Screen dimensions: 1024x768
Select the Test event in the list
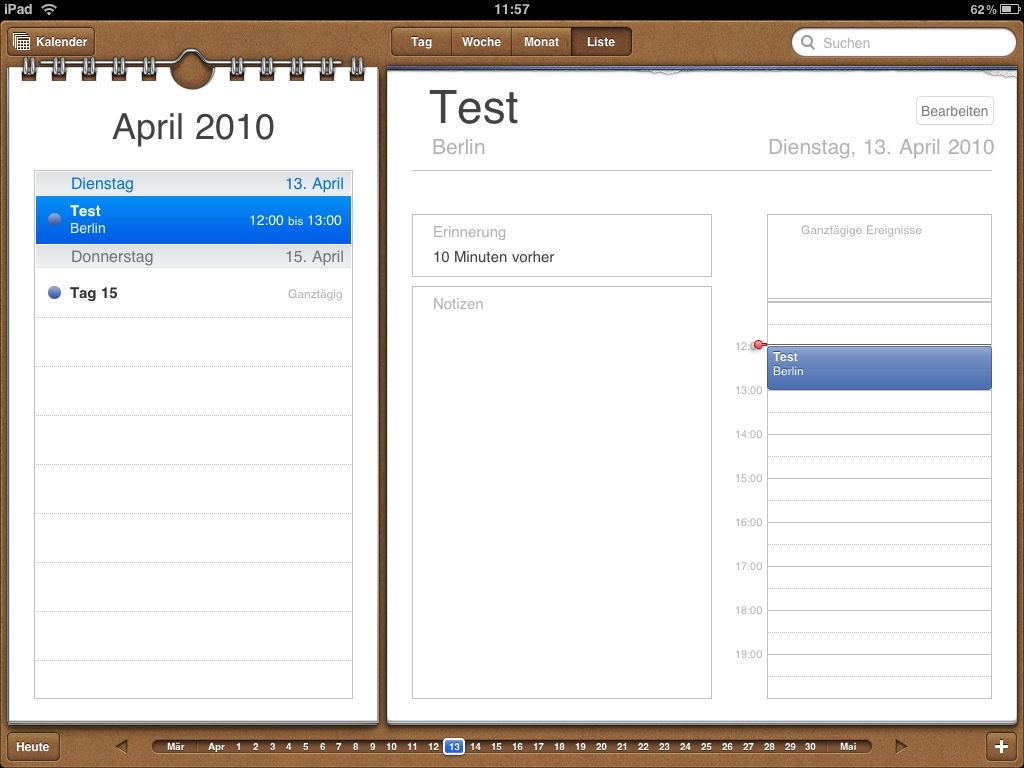pos(193,219)
